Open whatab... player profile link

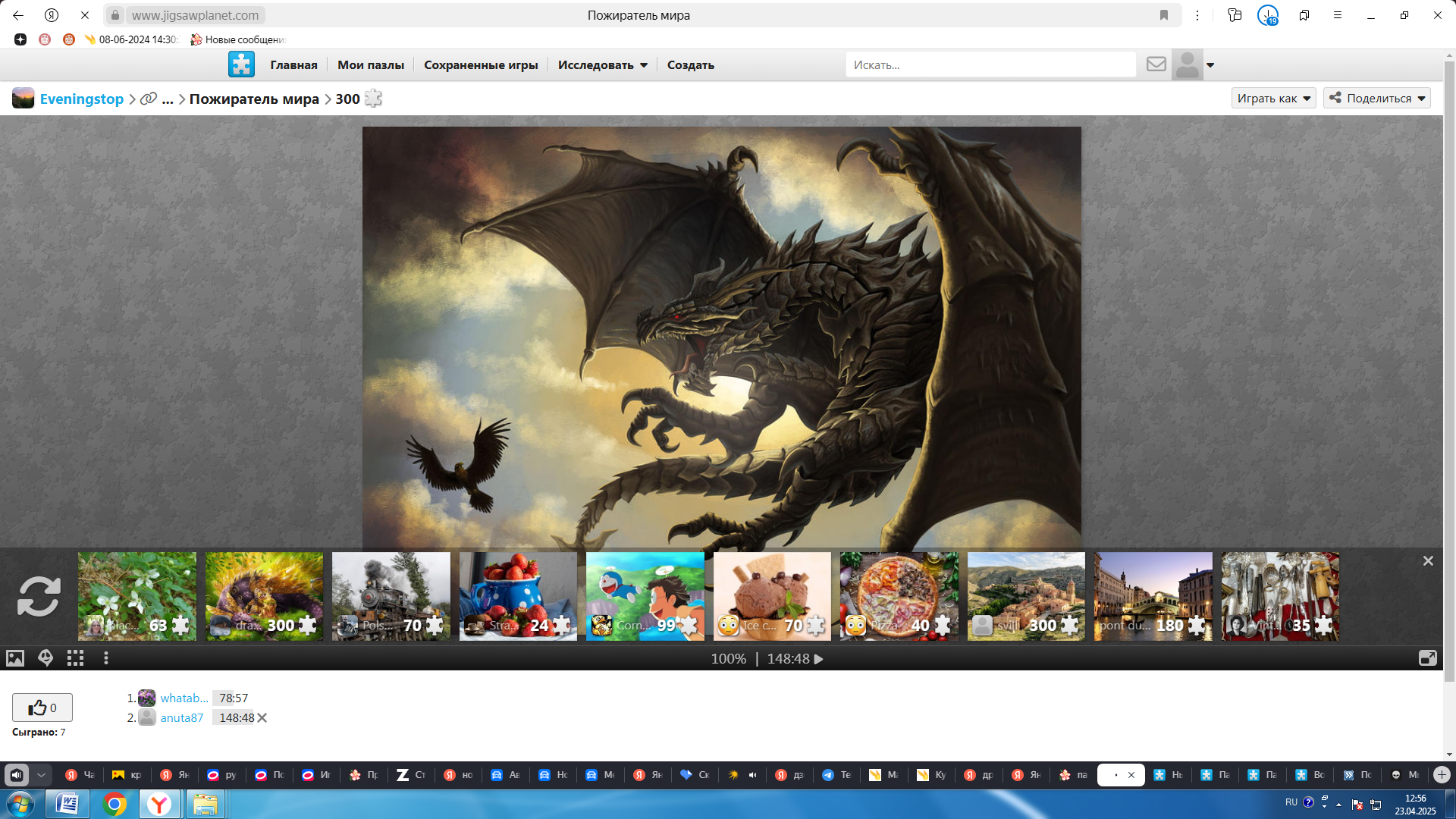tap(184, 698)
